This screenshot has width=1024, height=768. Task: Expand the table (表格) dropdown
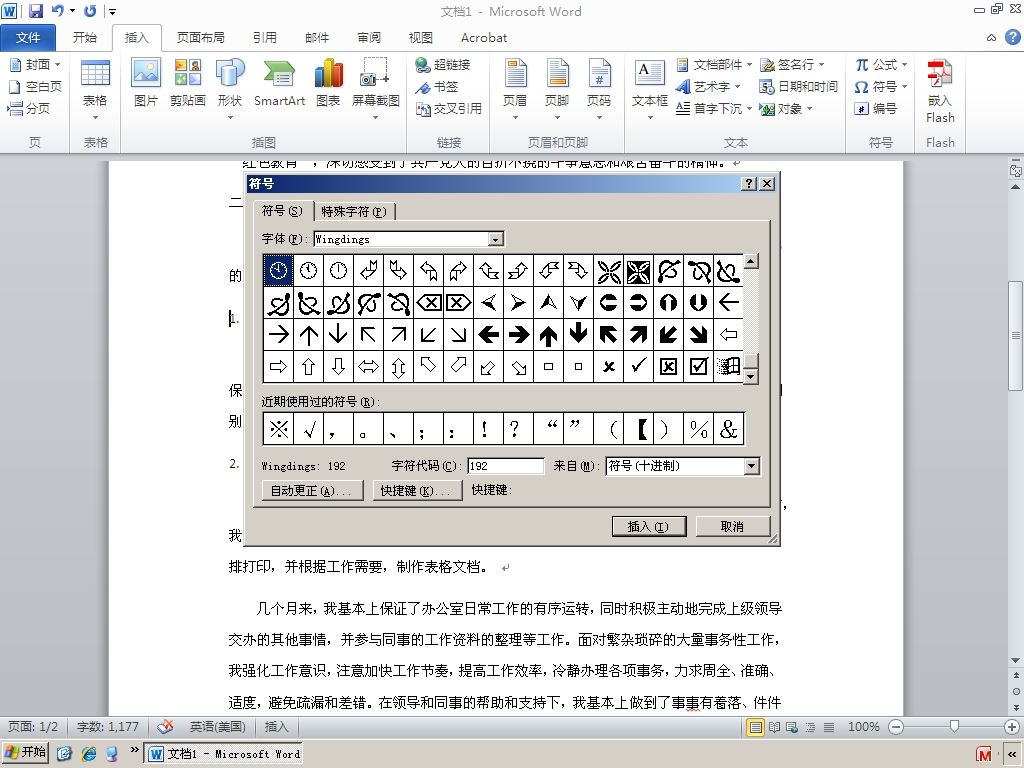click(95, 118)
